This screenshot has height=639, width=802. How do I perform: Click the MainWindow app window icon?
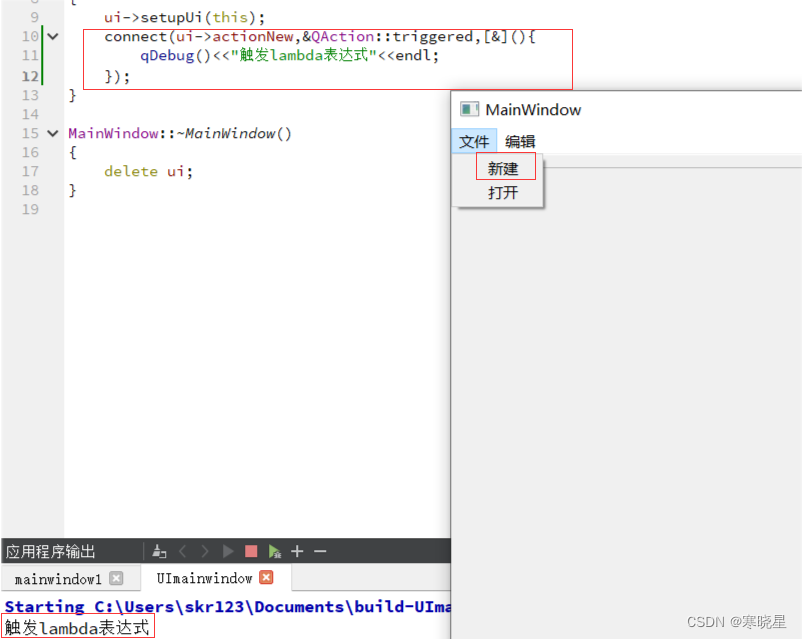(x=469, y=109)
